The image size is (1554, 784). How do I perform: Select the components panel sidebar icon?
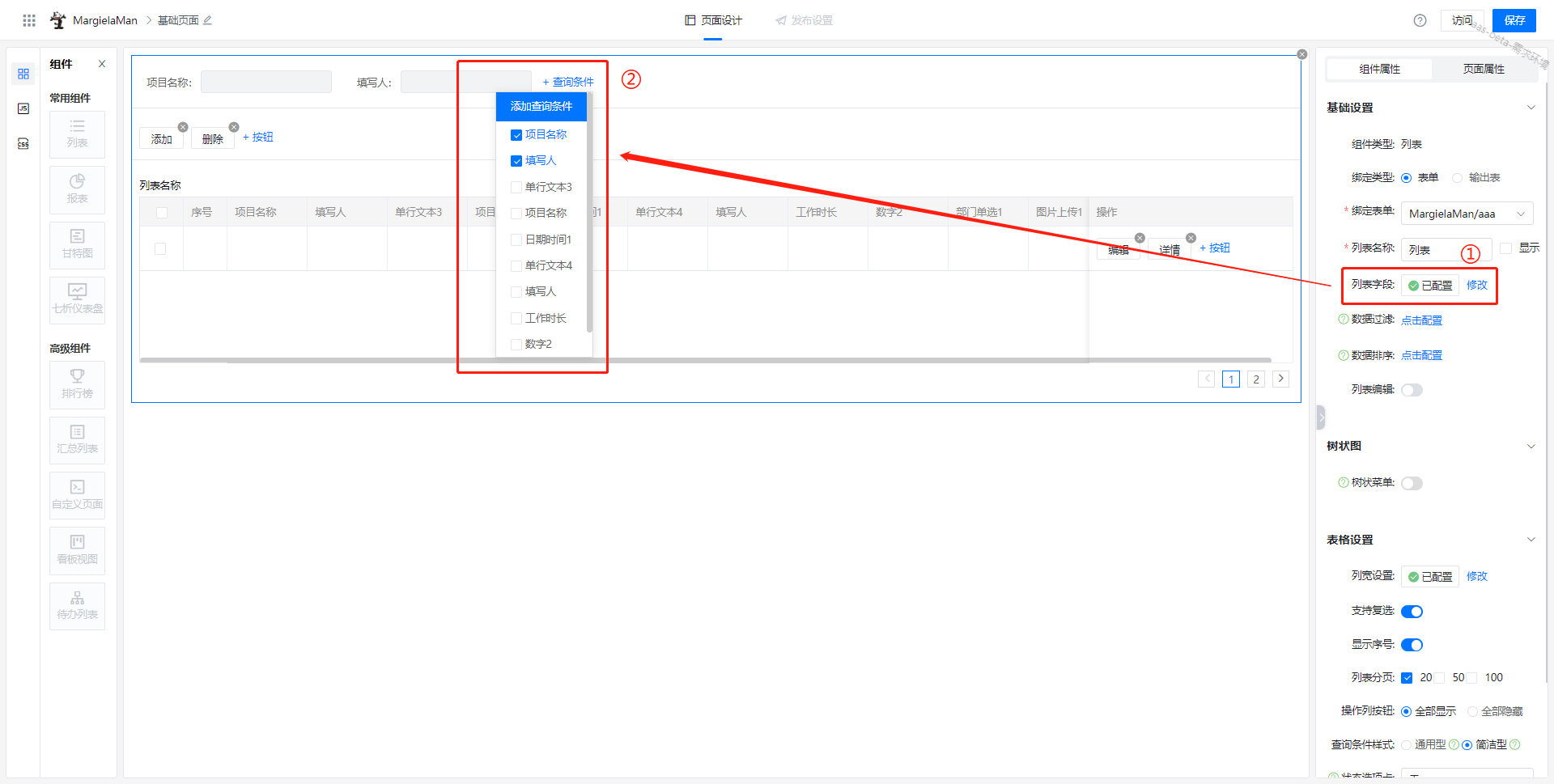tap(23, 74)
